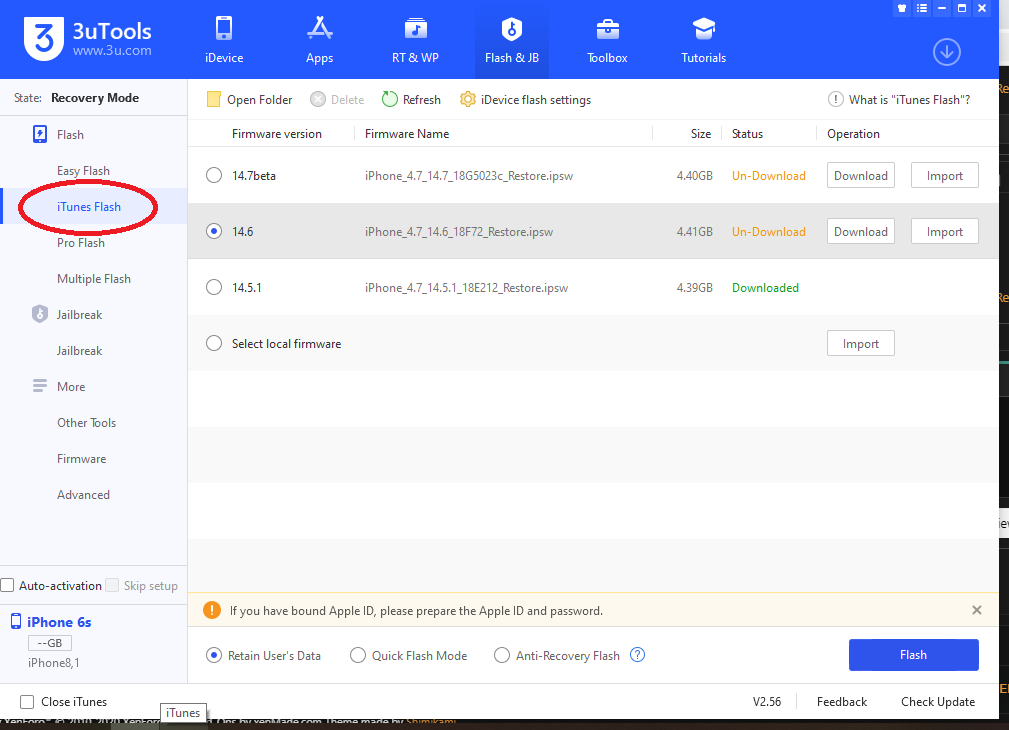Choose Select local firmware radio button
Image resolution: width=1009 pixels, height=730 pixels.
(x=214, y=343)
